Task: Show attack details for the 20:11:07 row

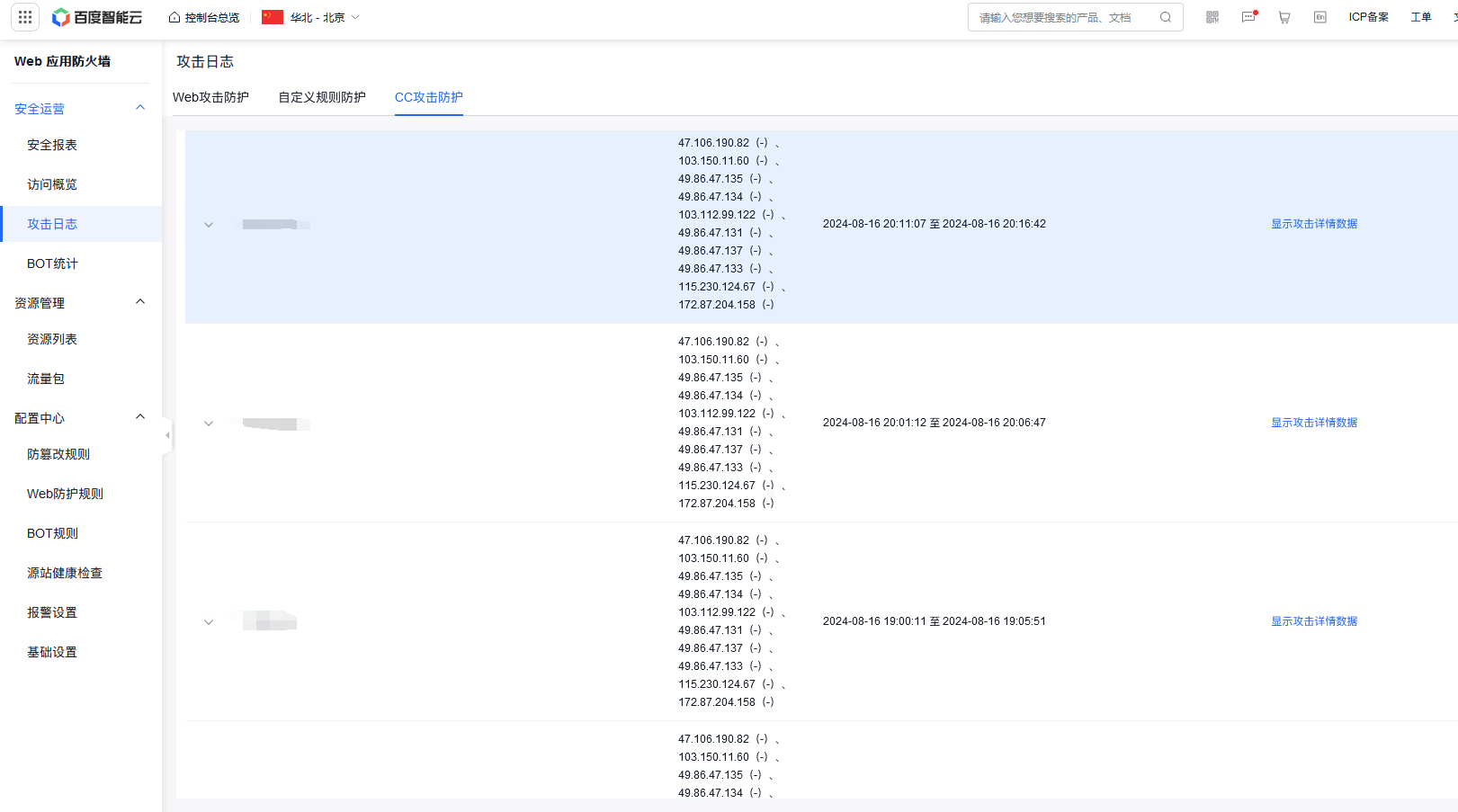Action: (1314, 224)
